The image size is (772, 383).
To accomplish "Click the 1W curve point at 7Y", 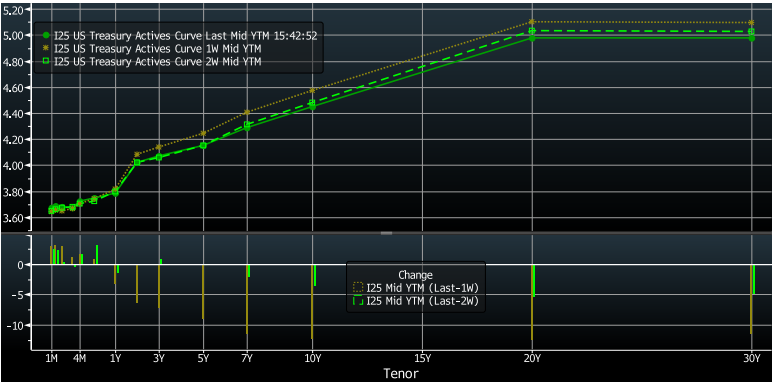I will (247, 113).
